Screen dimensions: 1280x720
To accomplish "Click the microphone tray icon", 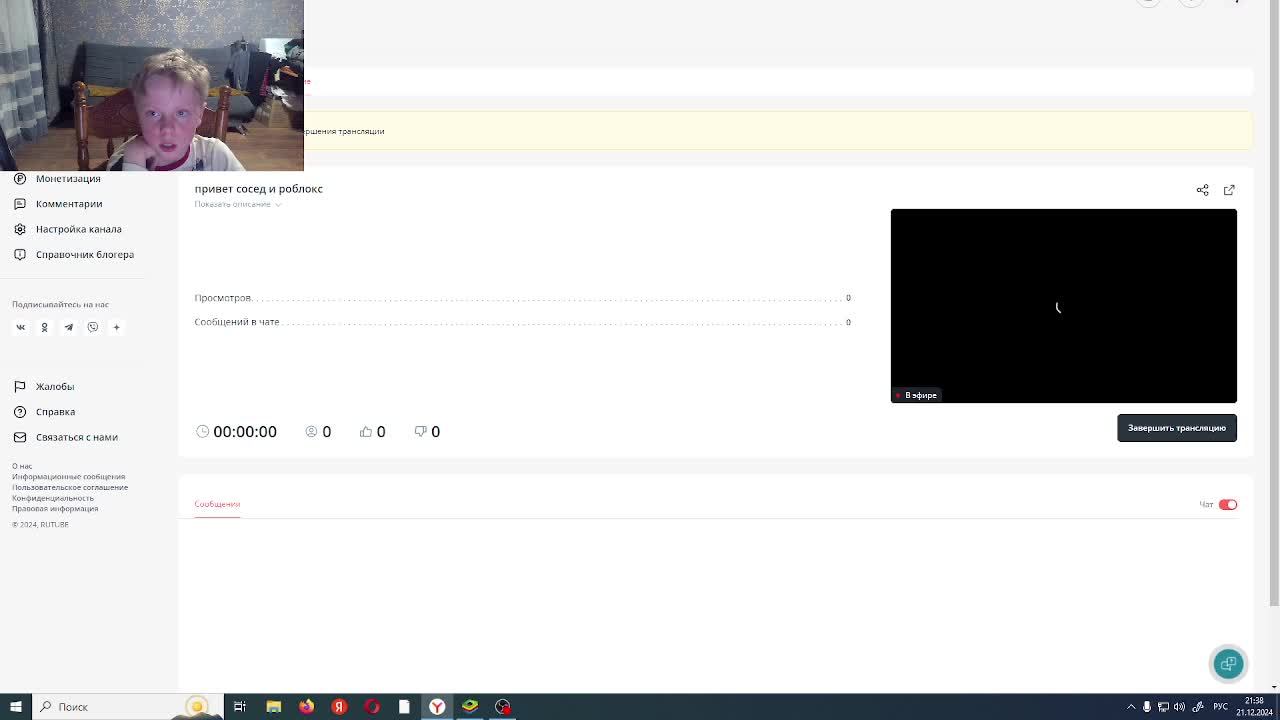I will (x=1147, y=707).
